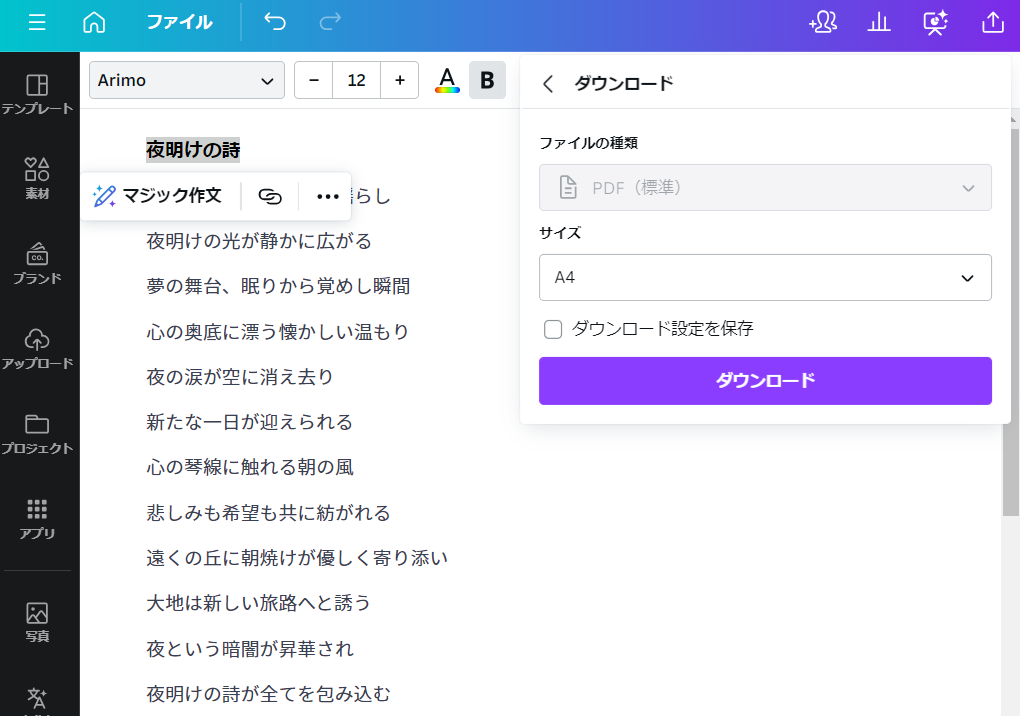Click the line 夢の舞台、眠りから覚めし瞬間

[278, 286]
